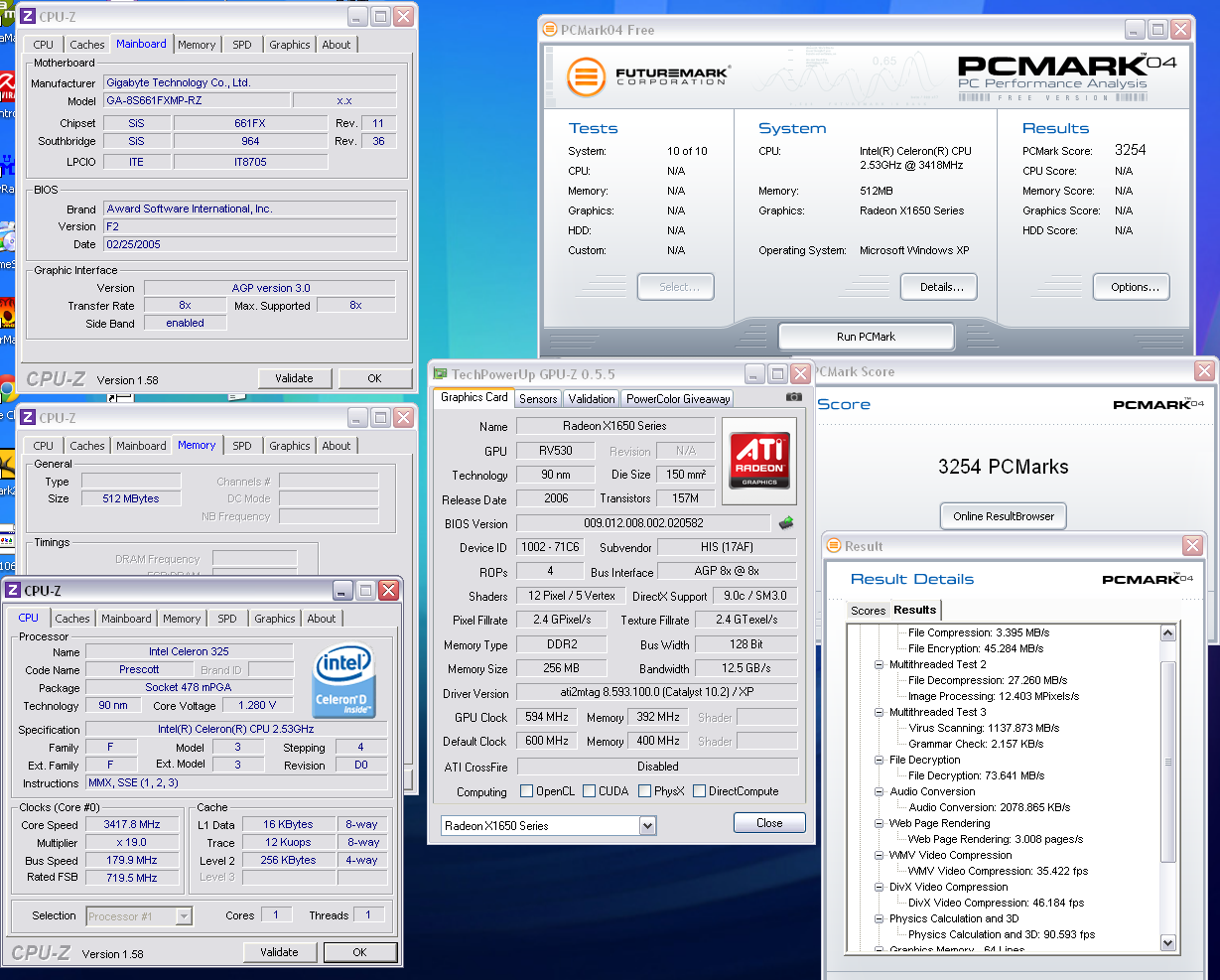This screenshot has height=980, width=1220.
Task: Switch to the Sensors tab in GPU-Z
Action: 538,398
